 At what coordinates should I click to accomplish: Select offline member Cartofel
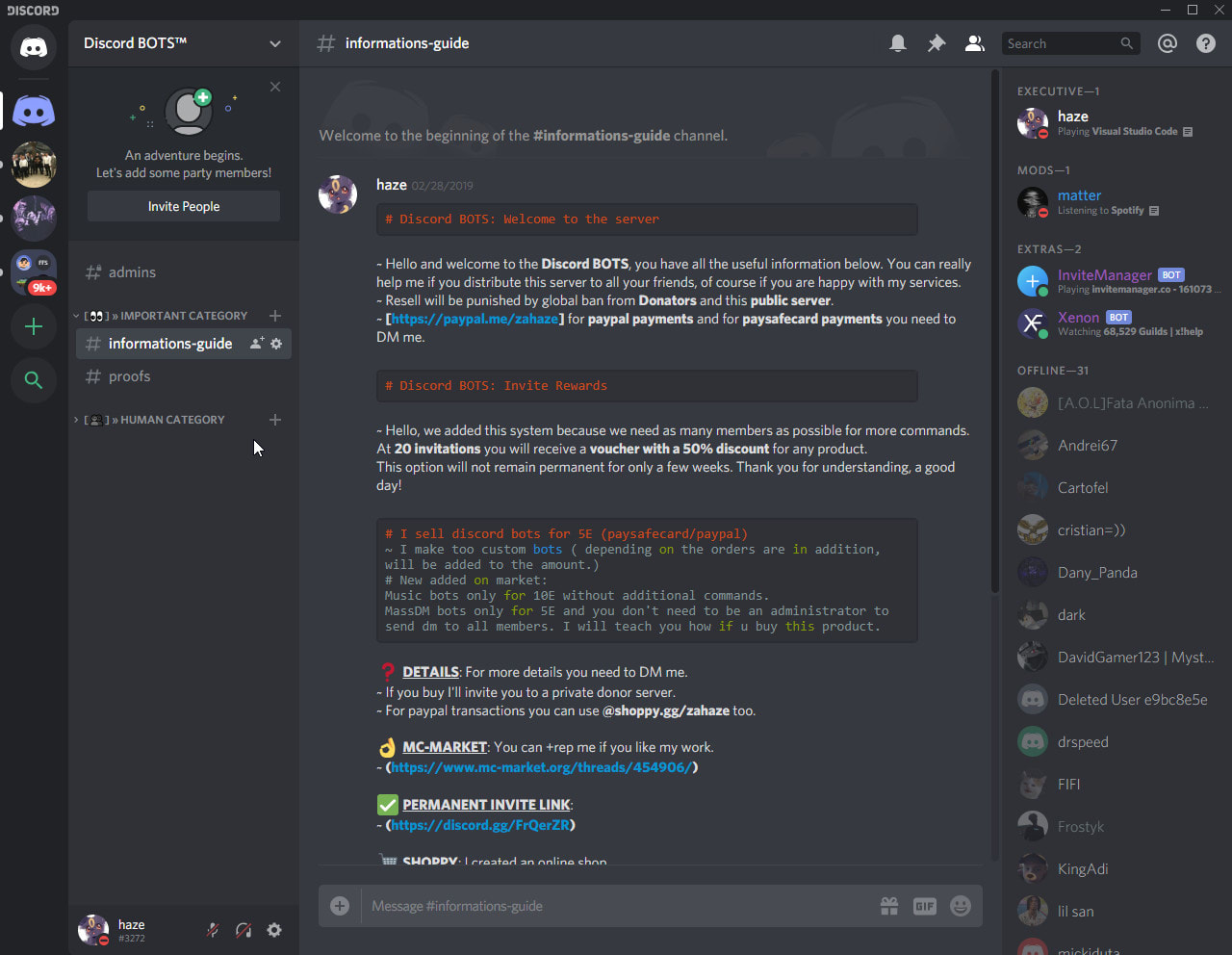1116,487
